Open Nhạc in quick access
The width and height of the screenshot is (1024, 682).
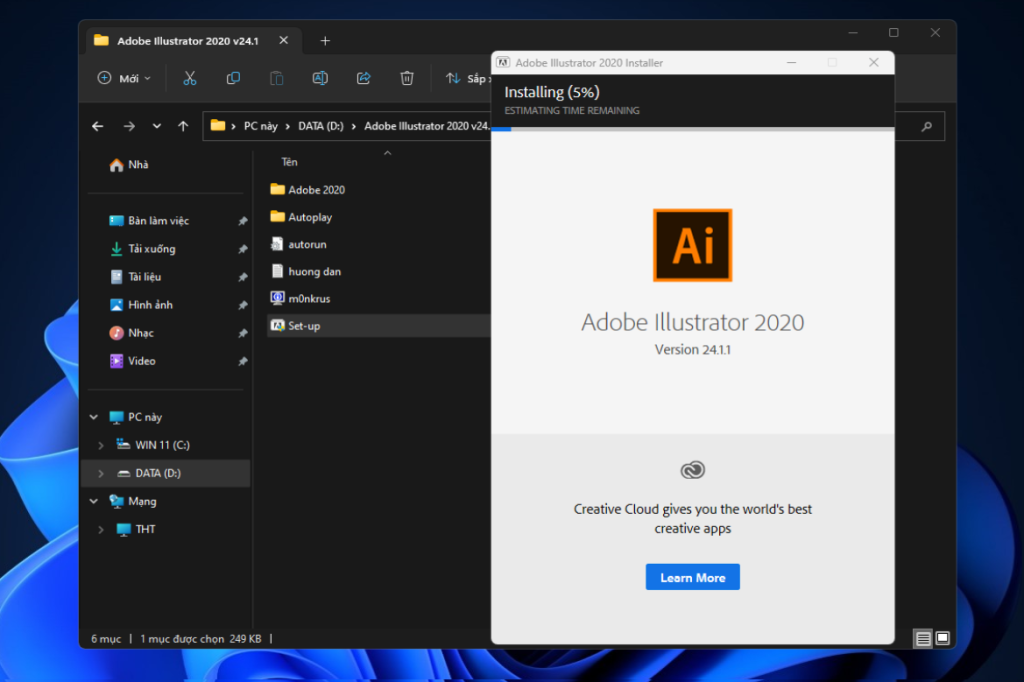[x=140, y=333]
